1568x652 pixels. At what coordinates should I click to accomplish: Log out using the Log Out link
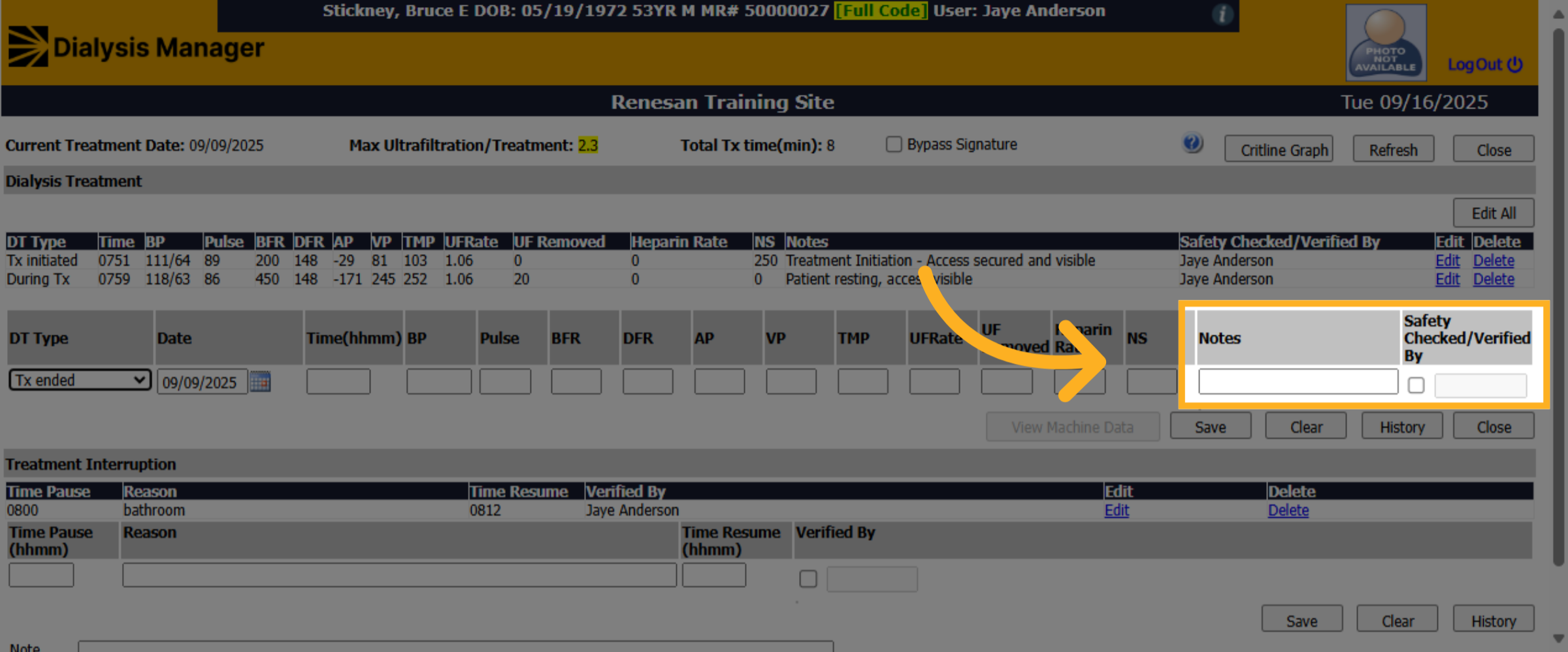coord(1485,65)
